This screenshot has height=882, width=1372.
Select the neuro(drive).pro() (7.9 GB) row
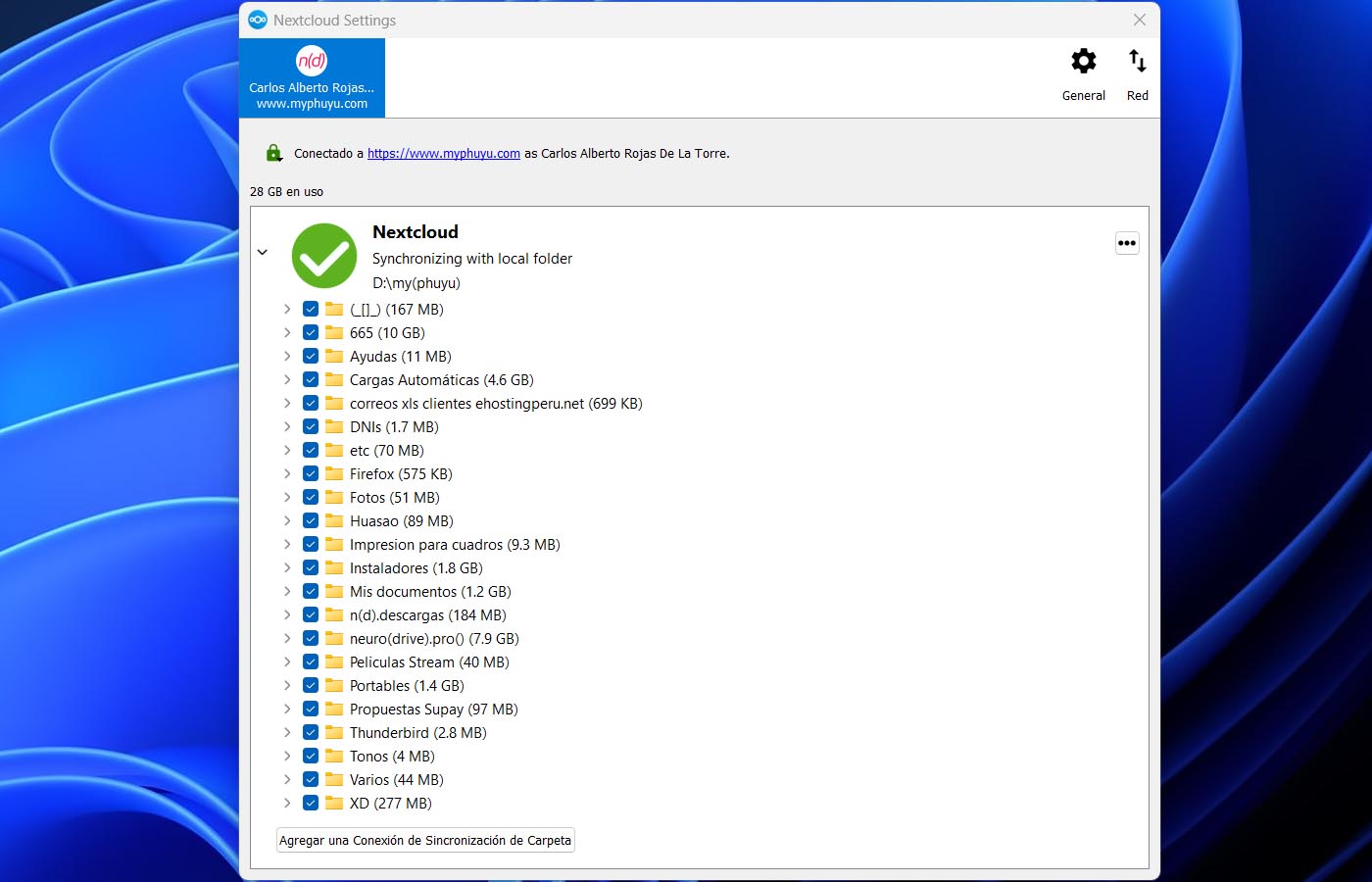434,638
